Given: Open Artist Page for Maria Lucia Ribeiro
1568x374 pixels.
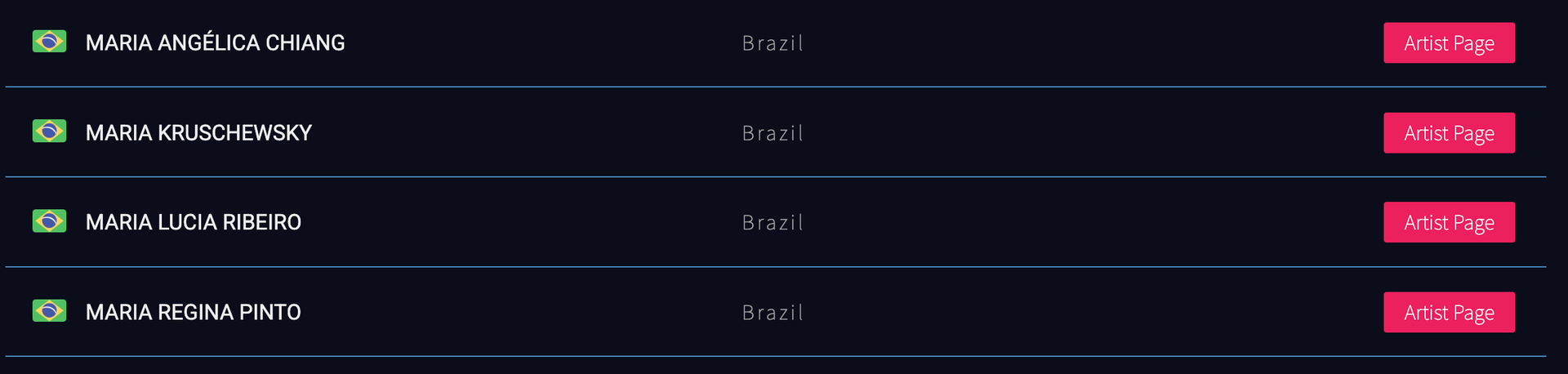Looking at the screenshot, I should pos(1449,222).
